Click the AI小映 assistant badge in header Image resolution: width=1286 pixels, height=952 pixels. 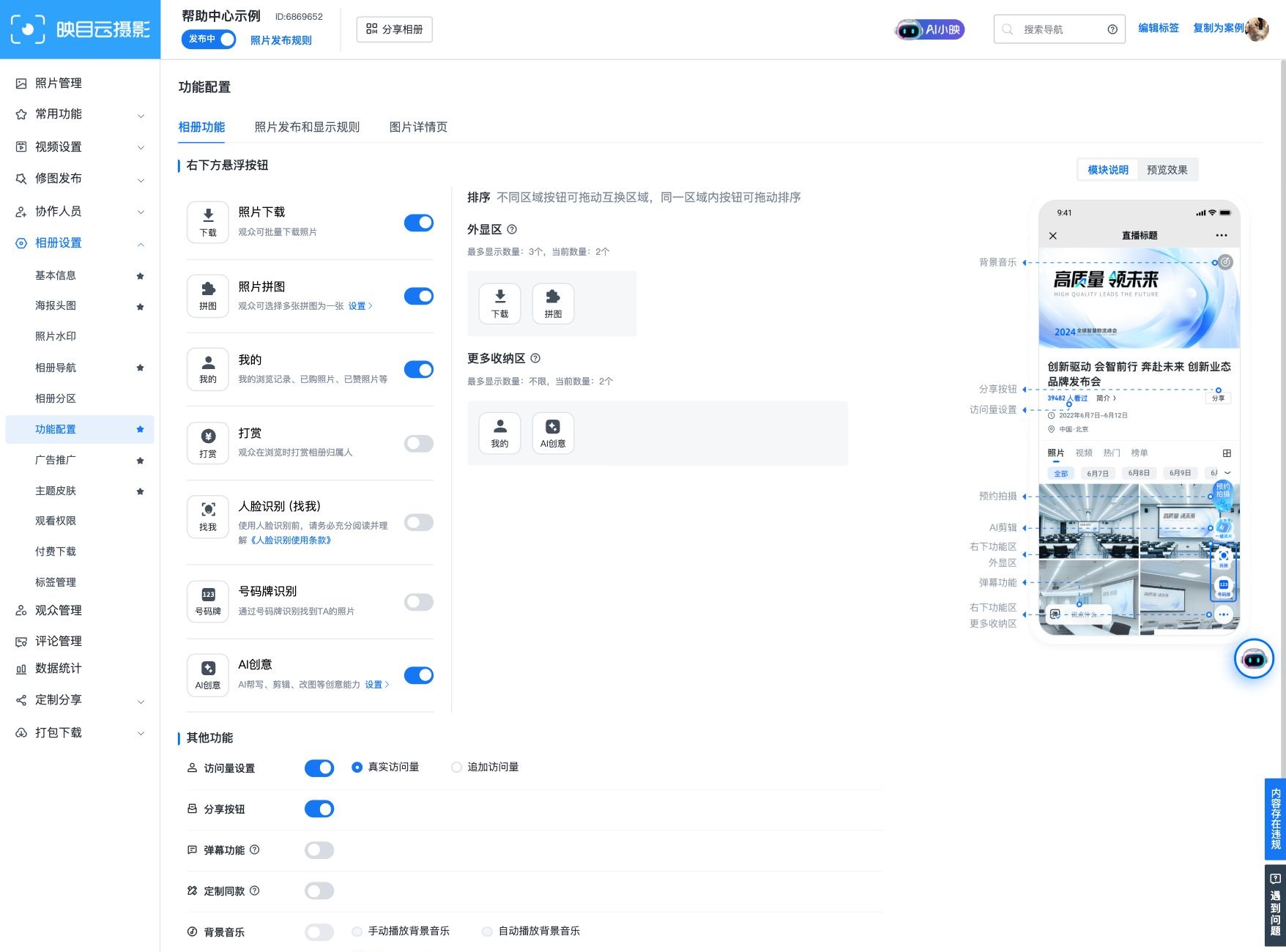coord(929,30)
